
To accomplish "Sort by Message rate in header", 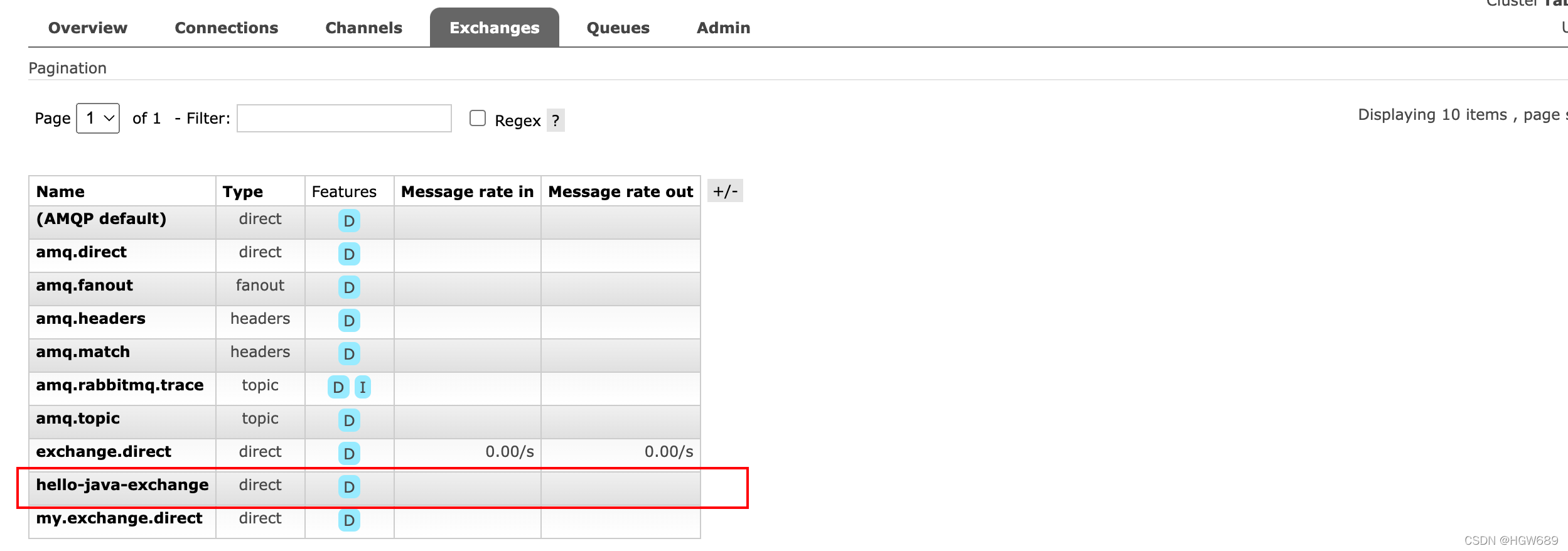I will (467, 191).
